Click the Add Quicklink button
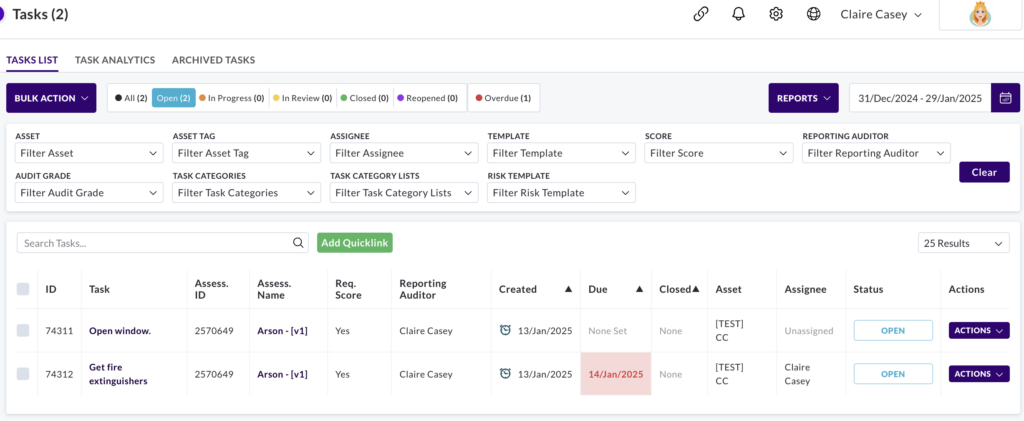1024x421 pixels. point(355,243)
